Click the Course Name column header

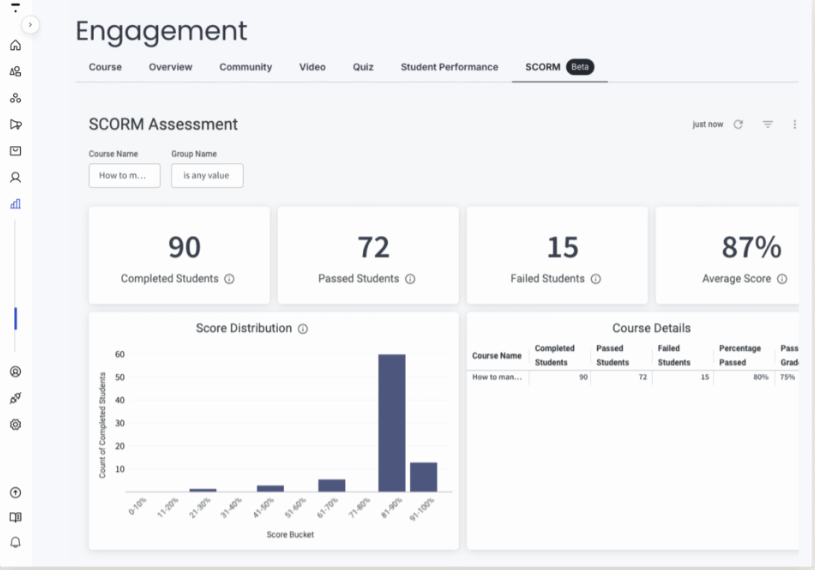click(497, 356)
